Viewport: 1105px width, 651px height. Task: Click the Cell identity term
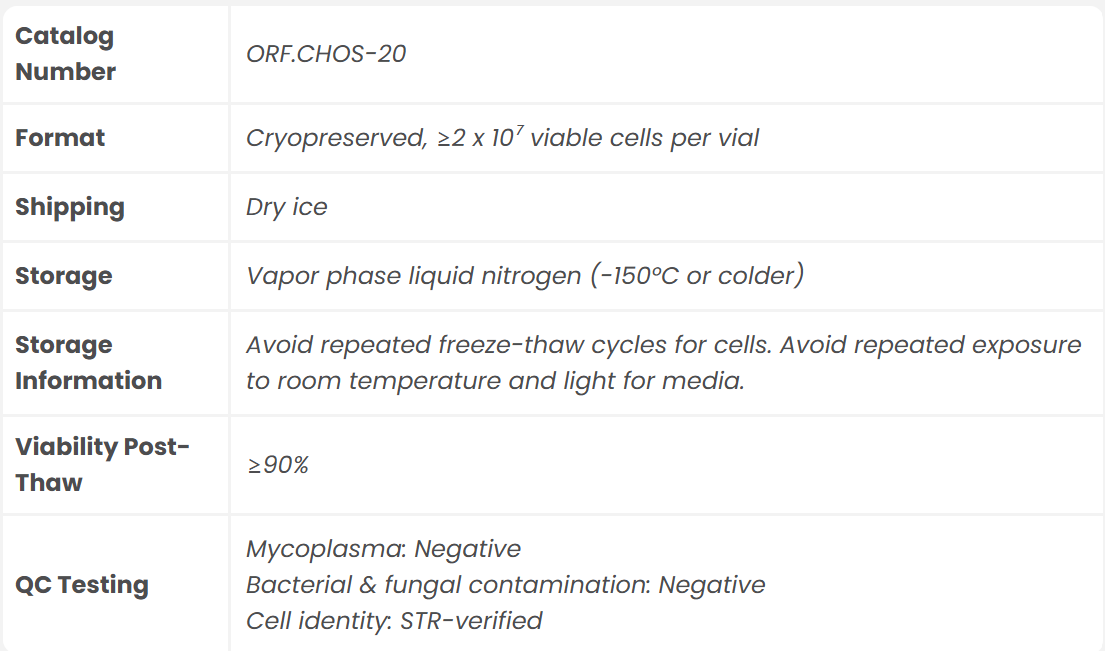tap(316, 621)
